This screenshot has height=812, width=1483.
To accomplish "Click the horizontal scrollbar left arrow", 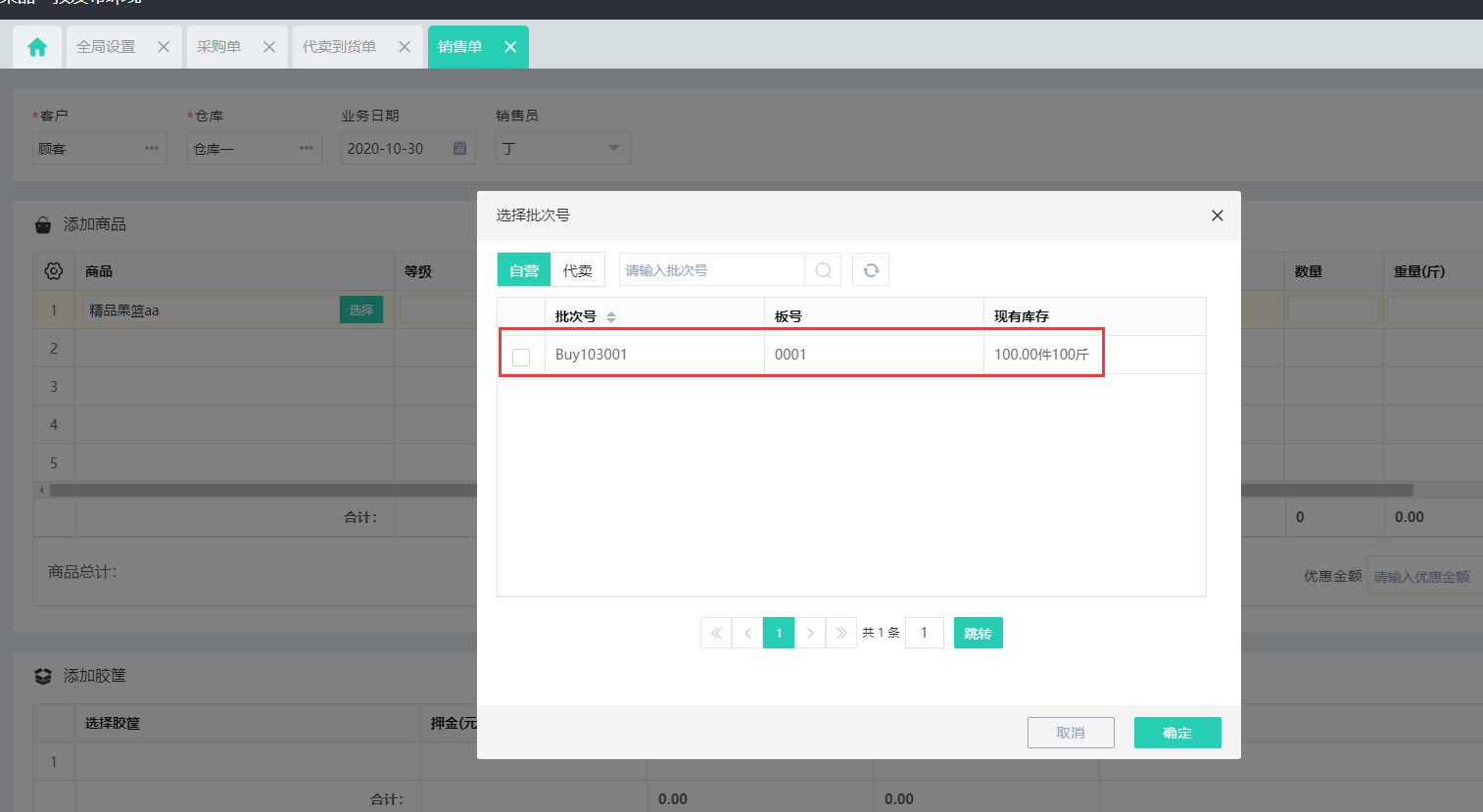I will 41,490.
